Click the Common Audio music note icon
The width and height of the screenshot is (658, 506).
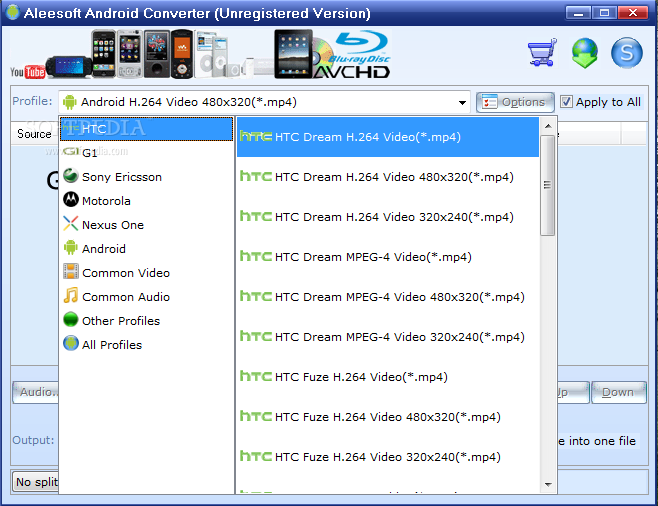tap(70, 295)
